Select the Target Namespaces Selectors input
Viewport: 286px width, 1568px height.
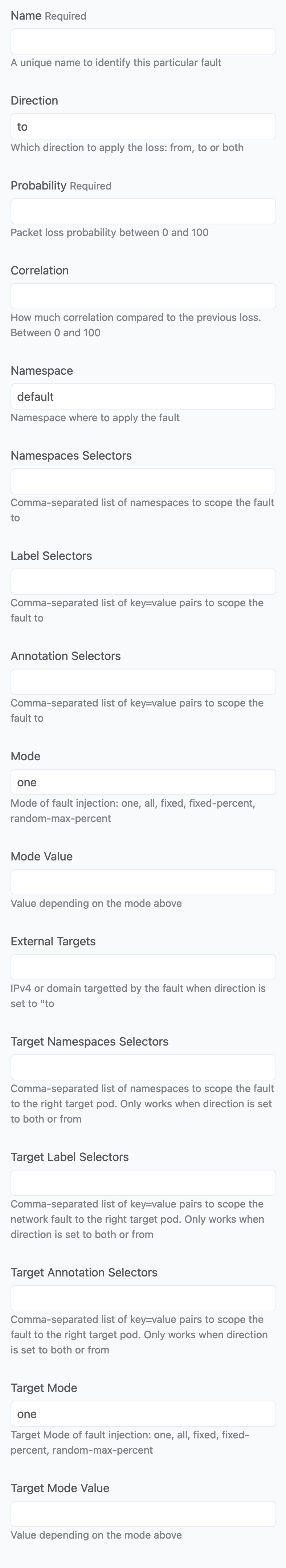(143, 1067)
